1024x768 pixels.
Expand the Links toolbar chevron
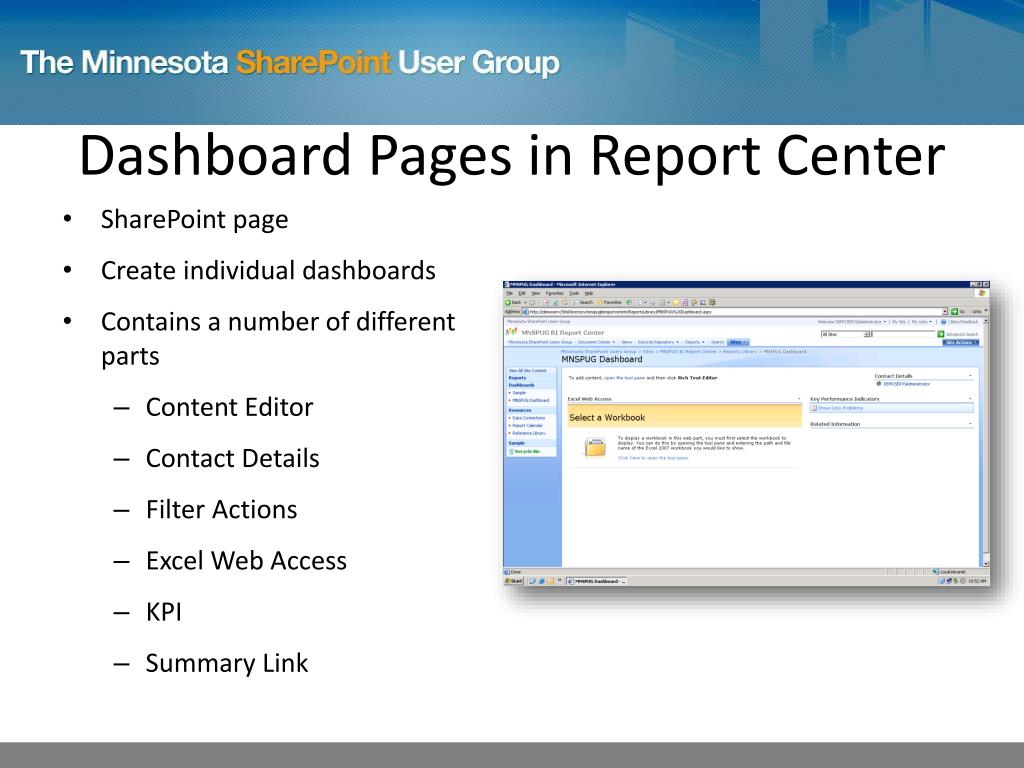(x=986, y=310)
